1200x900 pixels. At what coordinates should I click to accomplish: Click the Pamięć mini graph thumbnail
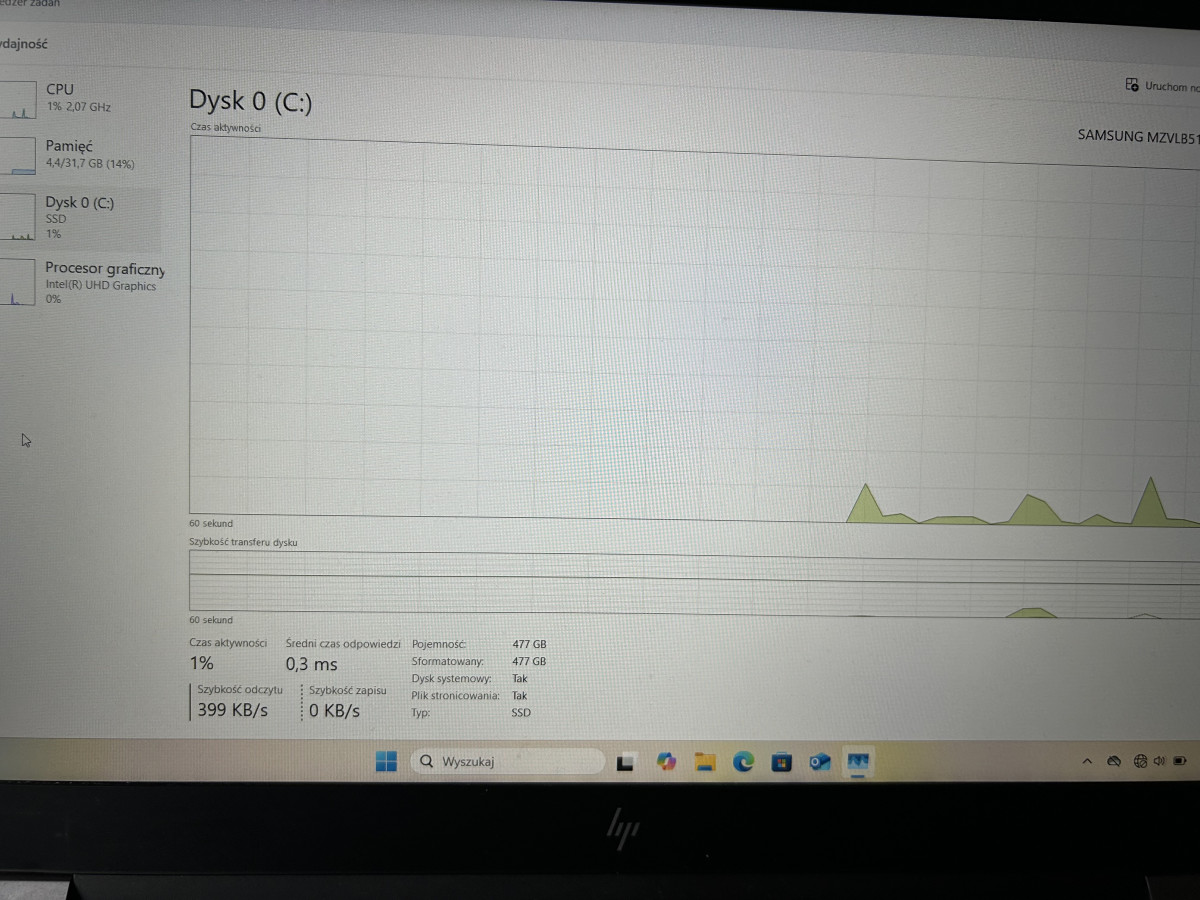point(18,156)
